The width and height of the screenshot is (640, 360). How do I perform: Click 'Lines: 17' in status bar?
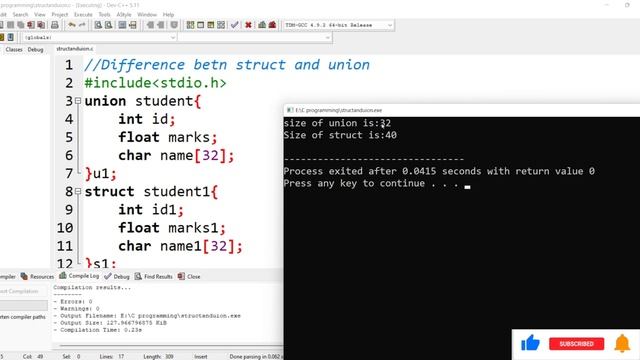pyautogui.click(x=112, y=356)
